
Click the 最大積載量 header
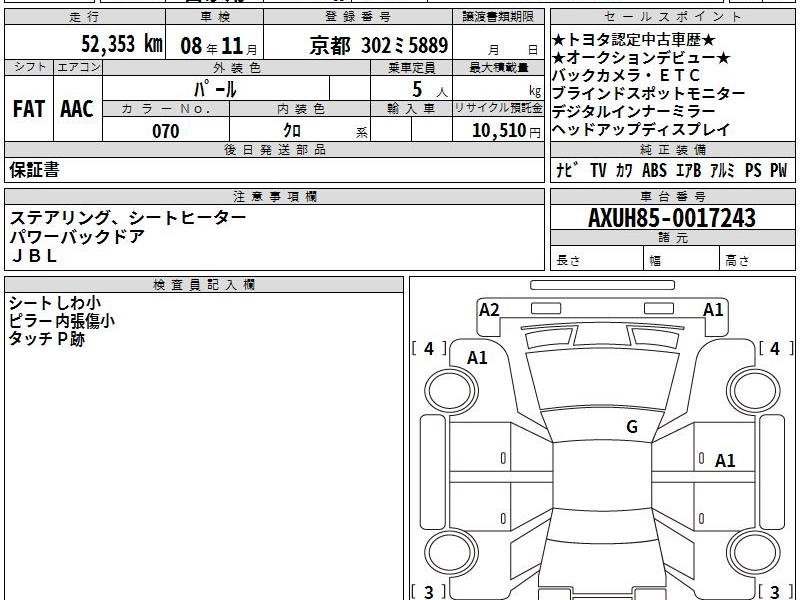[498, 67]
